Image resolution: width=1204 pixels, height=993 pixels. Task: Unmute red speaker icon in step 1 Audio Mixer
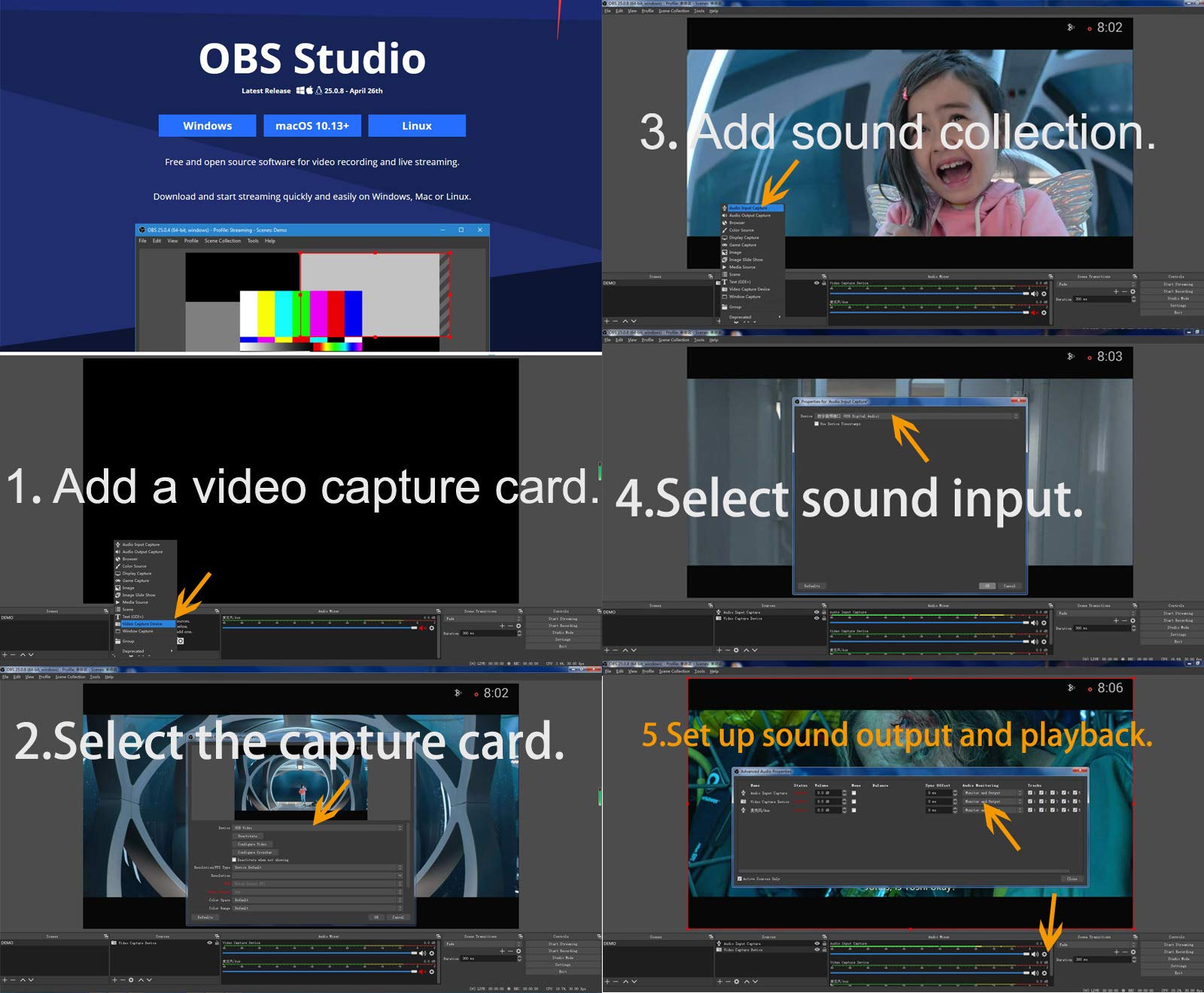422,628
